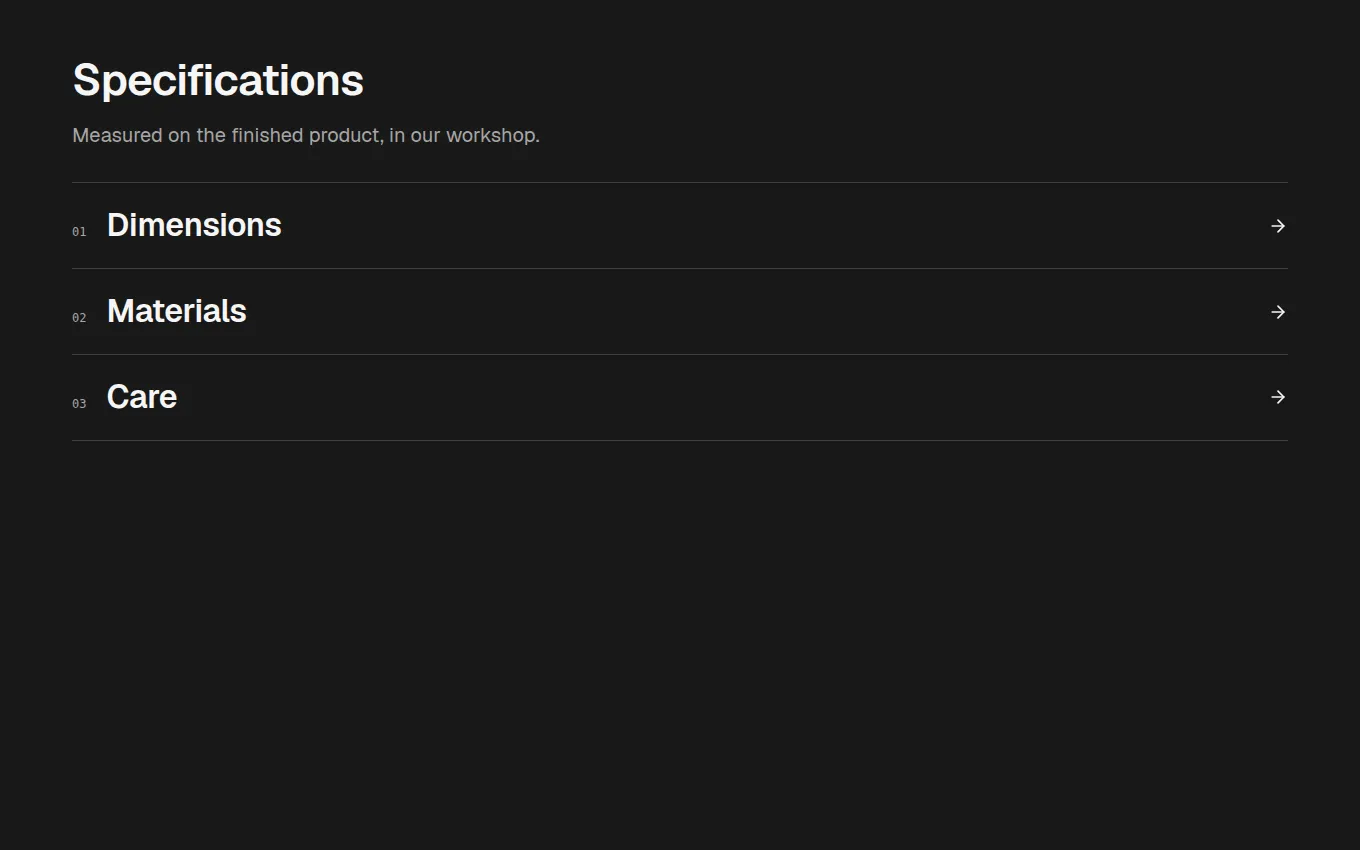This screenshot has height=850, width=1360.
Task: Expand the Materials accordion section
Action: (x=680, y=312)
